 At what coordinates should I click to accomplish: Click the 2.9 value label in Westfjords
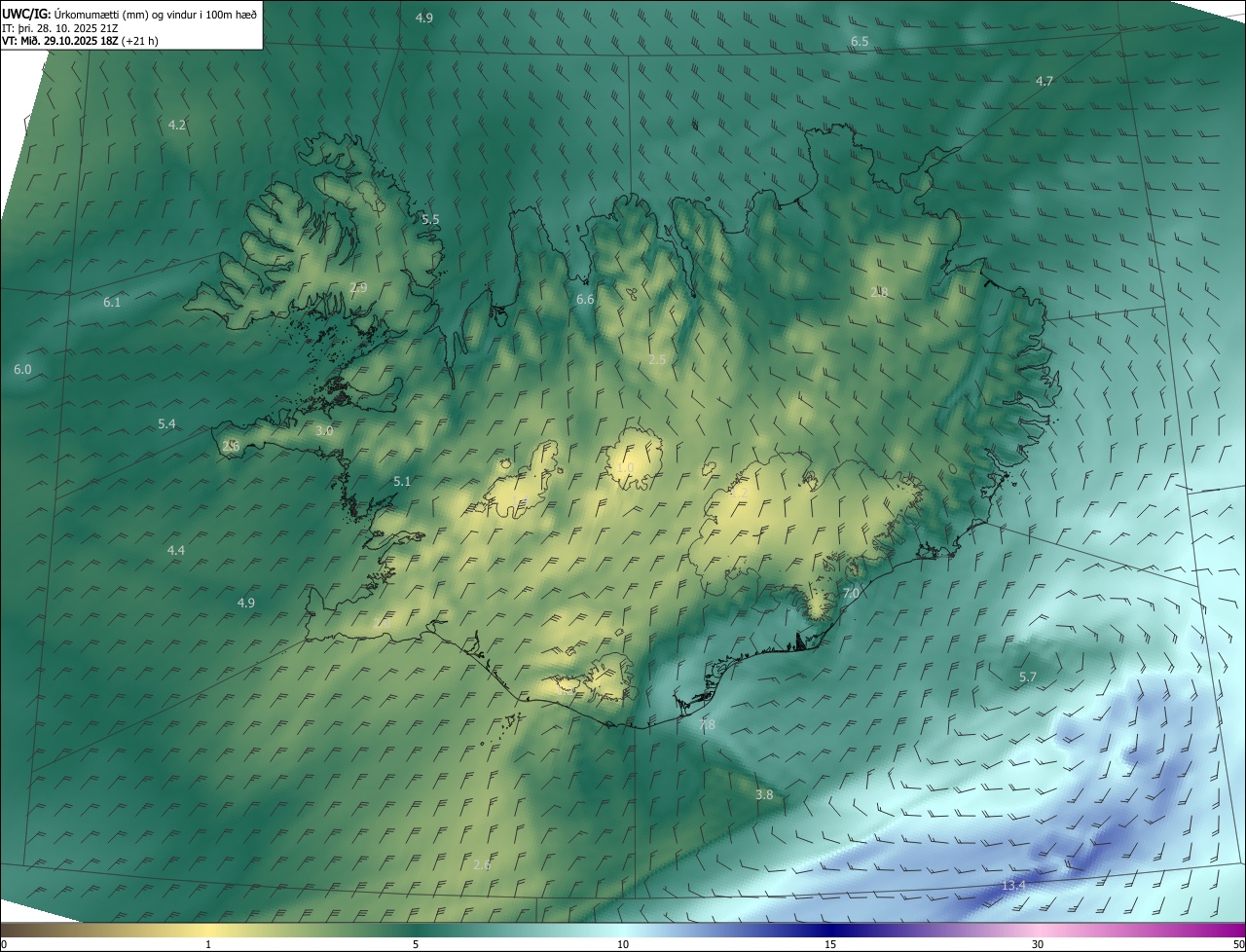click(358, 287)
